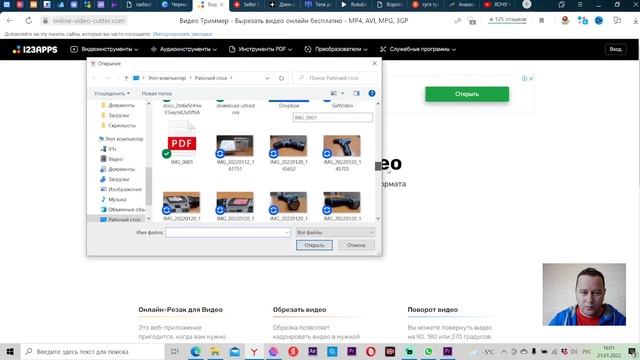Click the Windows taskbar search box
The image size is (640, 360).
click(94, 351)
